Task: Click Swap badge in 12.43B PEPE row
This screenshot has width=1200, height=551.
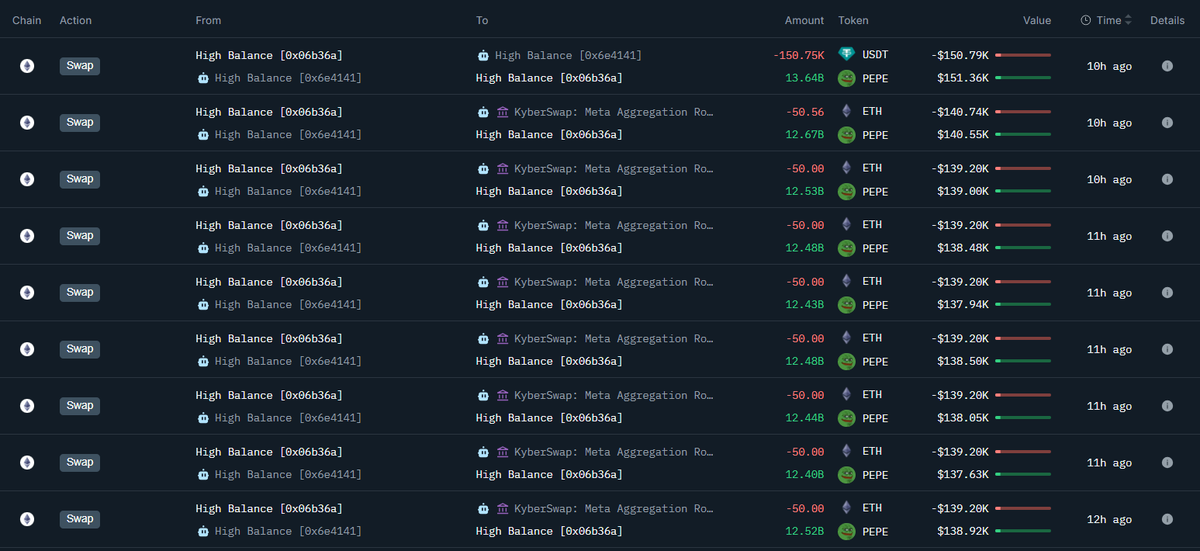Action: [80, 292]
